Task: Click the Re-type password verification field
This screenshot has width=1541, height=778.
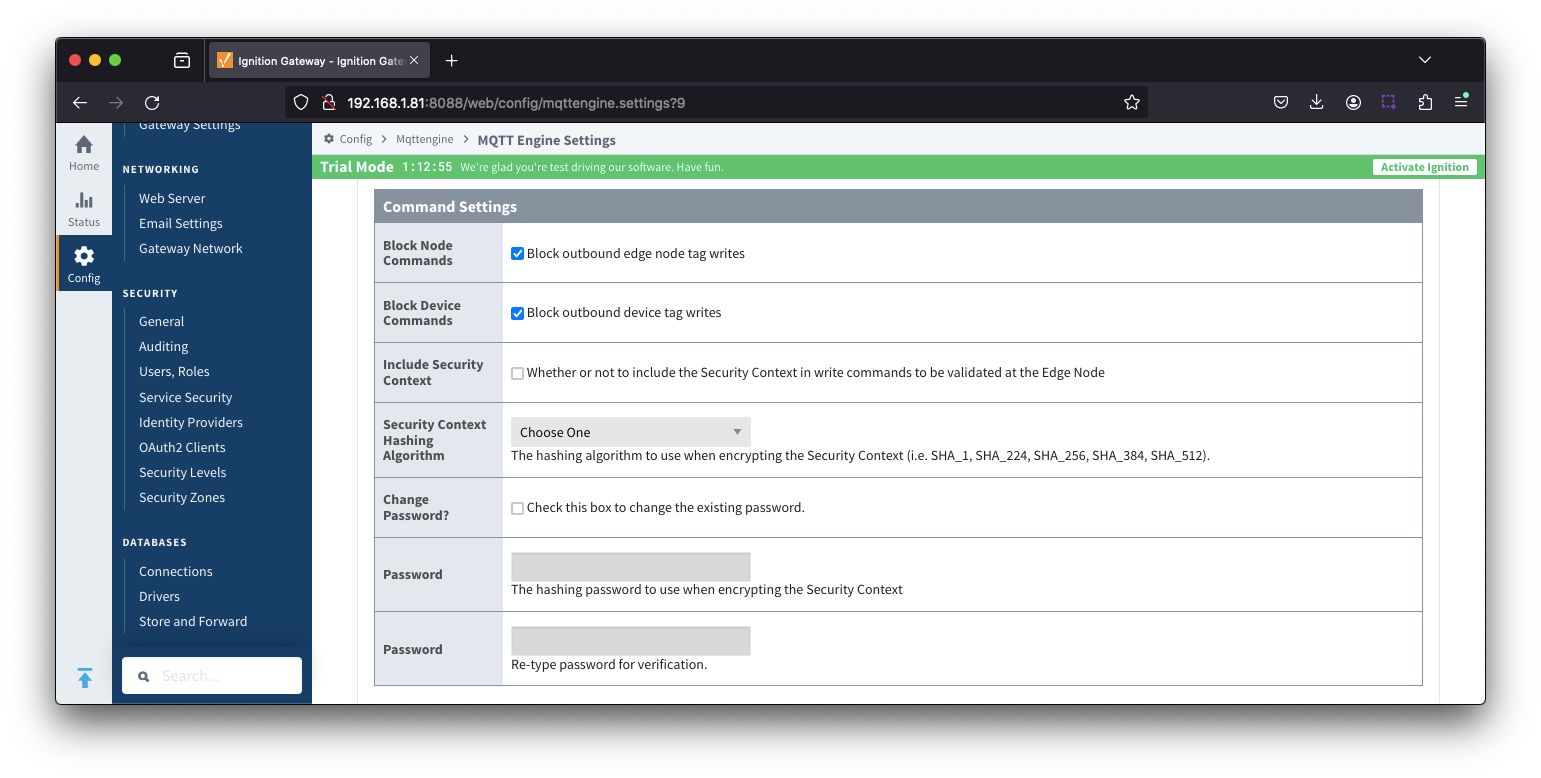Action: point(630,641)
